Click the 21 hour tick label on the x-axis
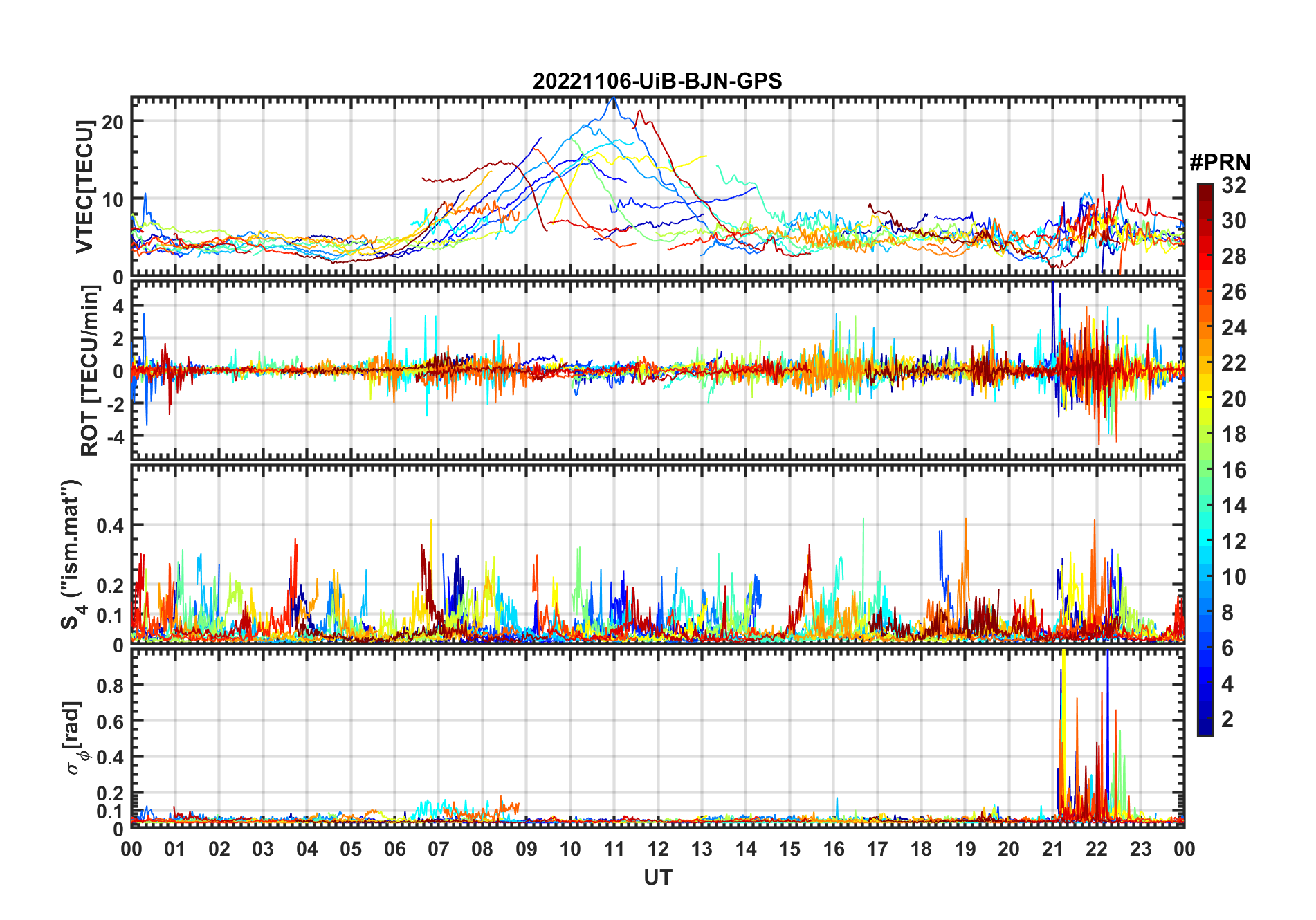 click(x=1052, y=849)
